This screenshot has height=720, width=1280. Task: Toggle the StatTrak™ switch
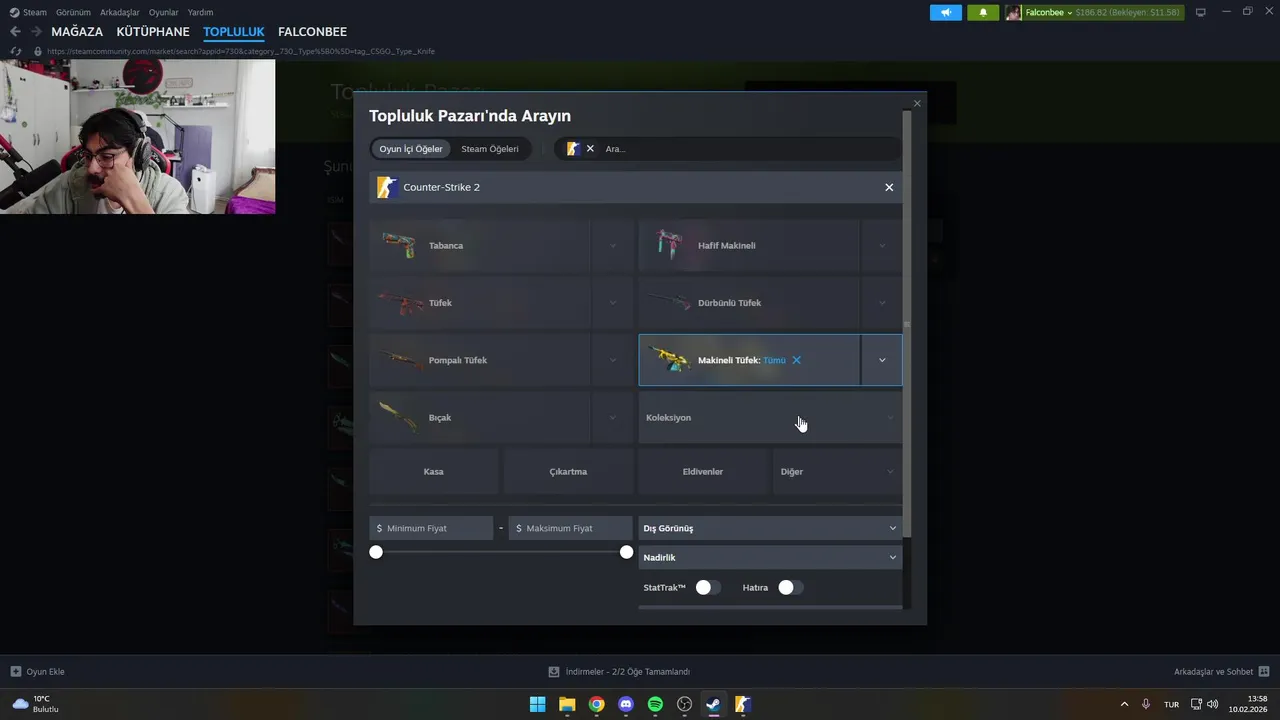pyautogui.click(x=707, y=587)
